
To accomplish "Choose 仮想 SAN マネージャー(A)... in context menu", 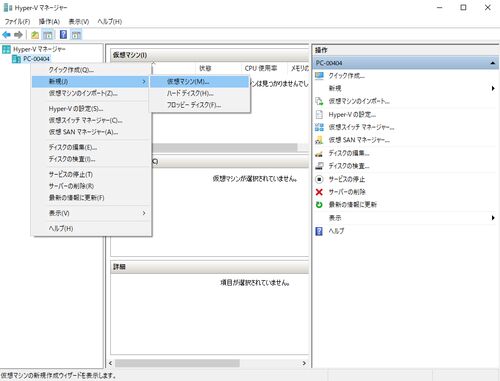I will point(91,132).
